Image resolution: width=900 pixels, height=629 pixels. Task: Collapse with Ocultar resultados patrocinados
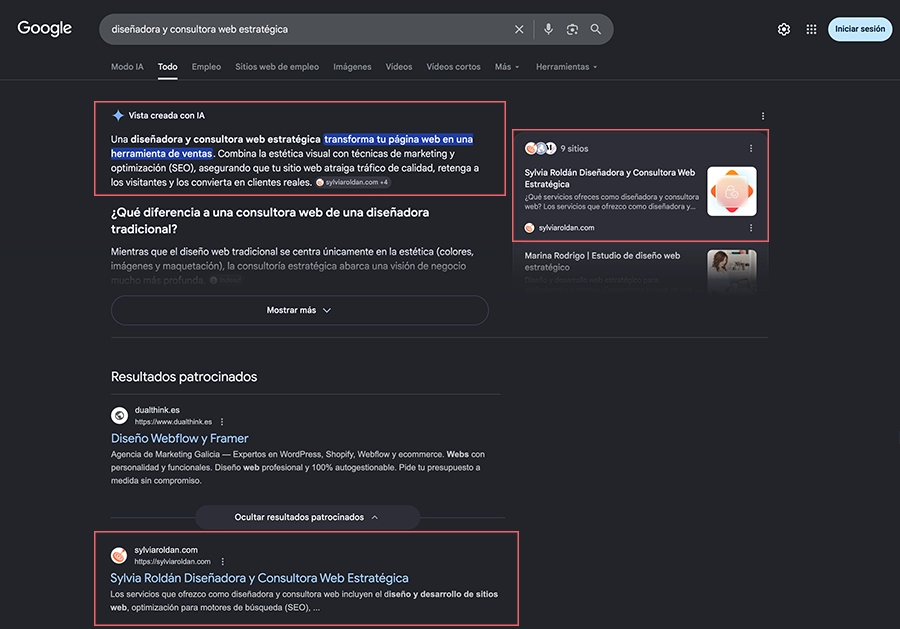click(x=307, y=517)
